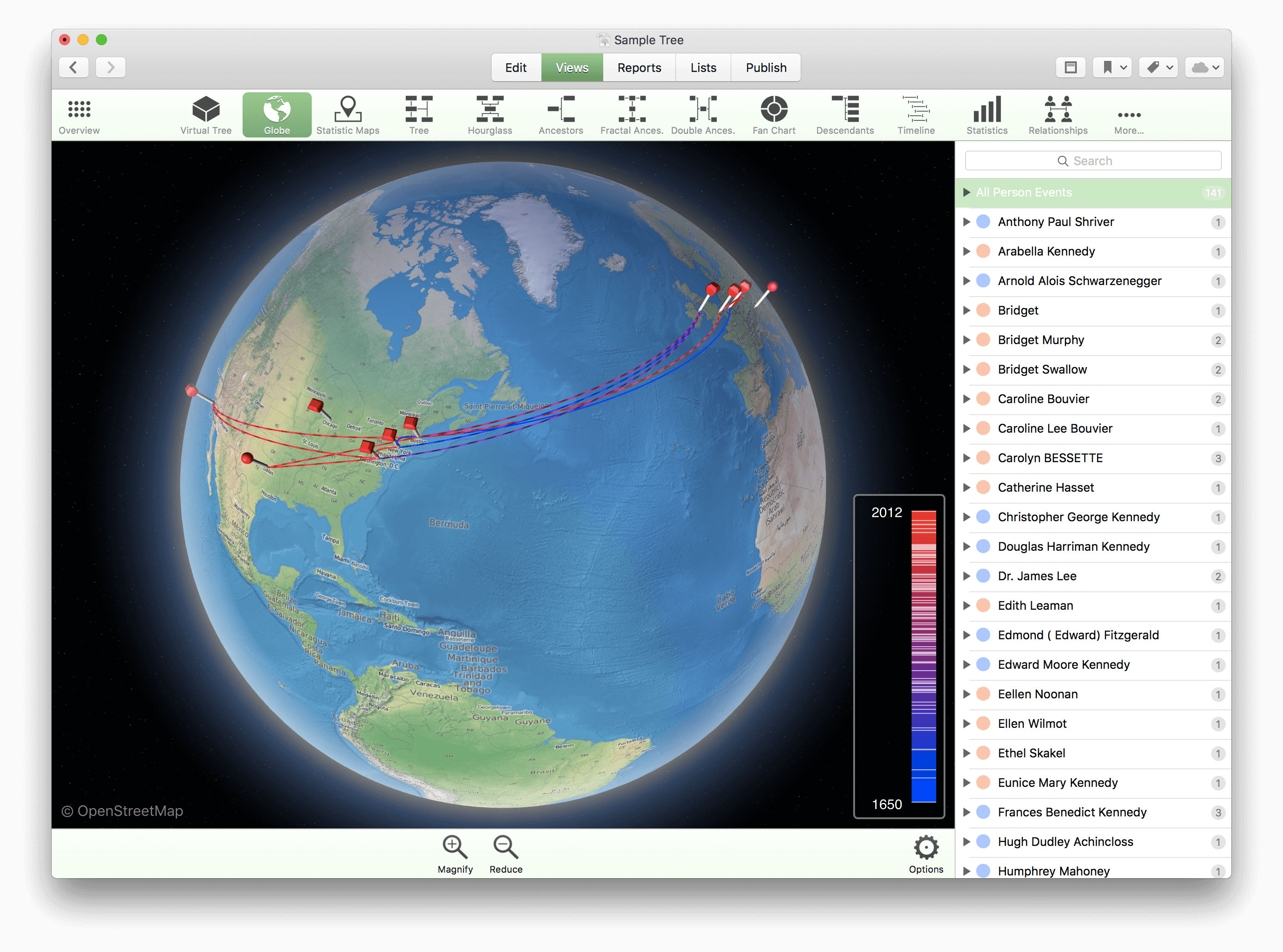Show the Relationships view

[1057, 115]
